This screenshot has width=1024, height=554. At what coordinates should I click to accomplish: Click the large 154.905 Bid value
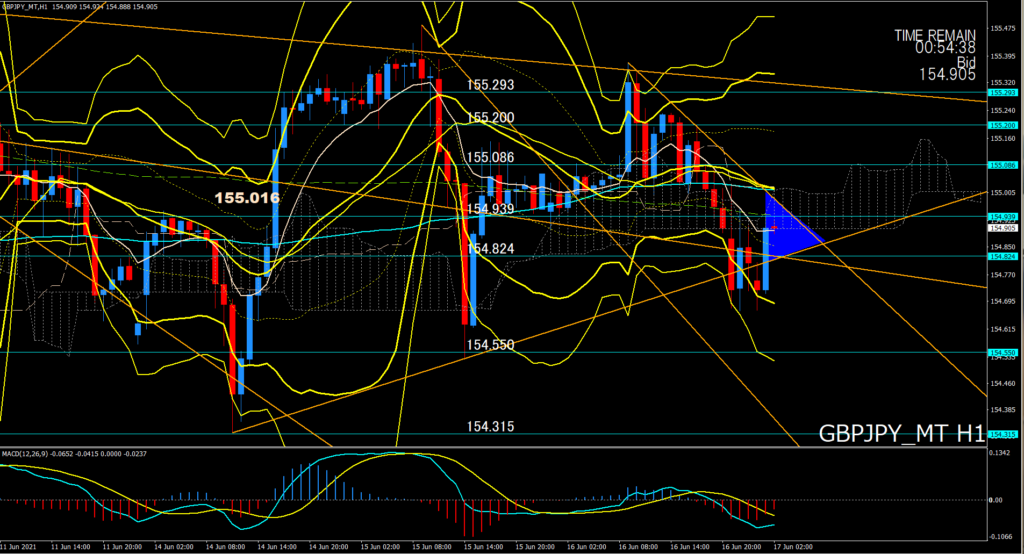pyautogui.click(x=948, y=75)
